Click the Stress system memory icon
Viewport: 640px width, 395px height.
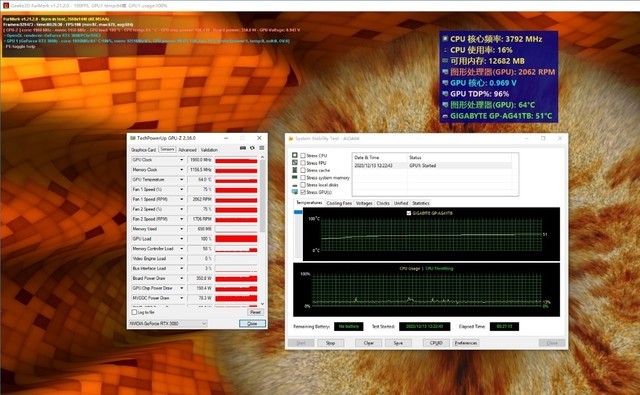[295, 178]
